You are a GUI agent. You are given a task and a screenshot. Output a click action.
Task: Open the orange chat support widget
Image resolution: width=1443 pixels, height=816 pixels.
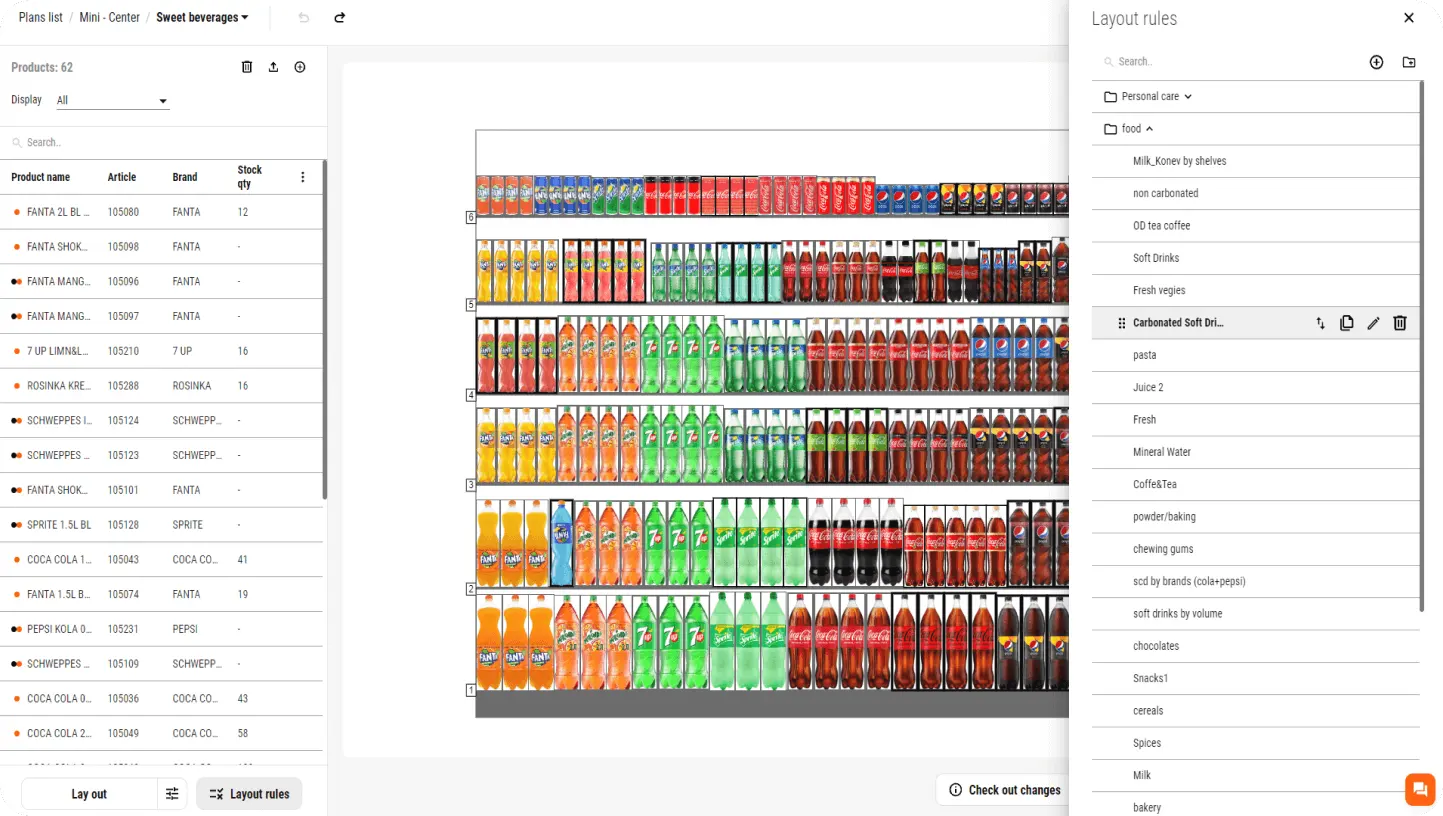[1419, 789]
